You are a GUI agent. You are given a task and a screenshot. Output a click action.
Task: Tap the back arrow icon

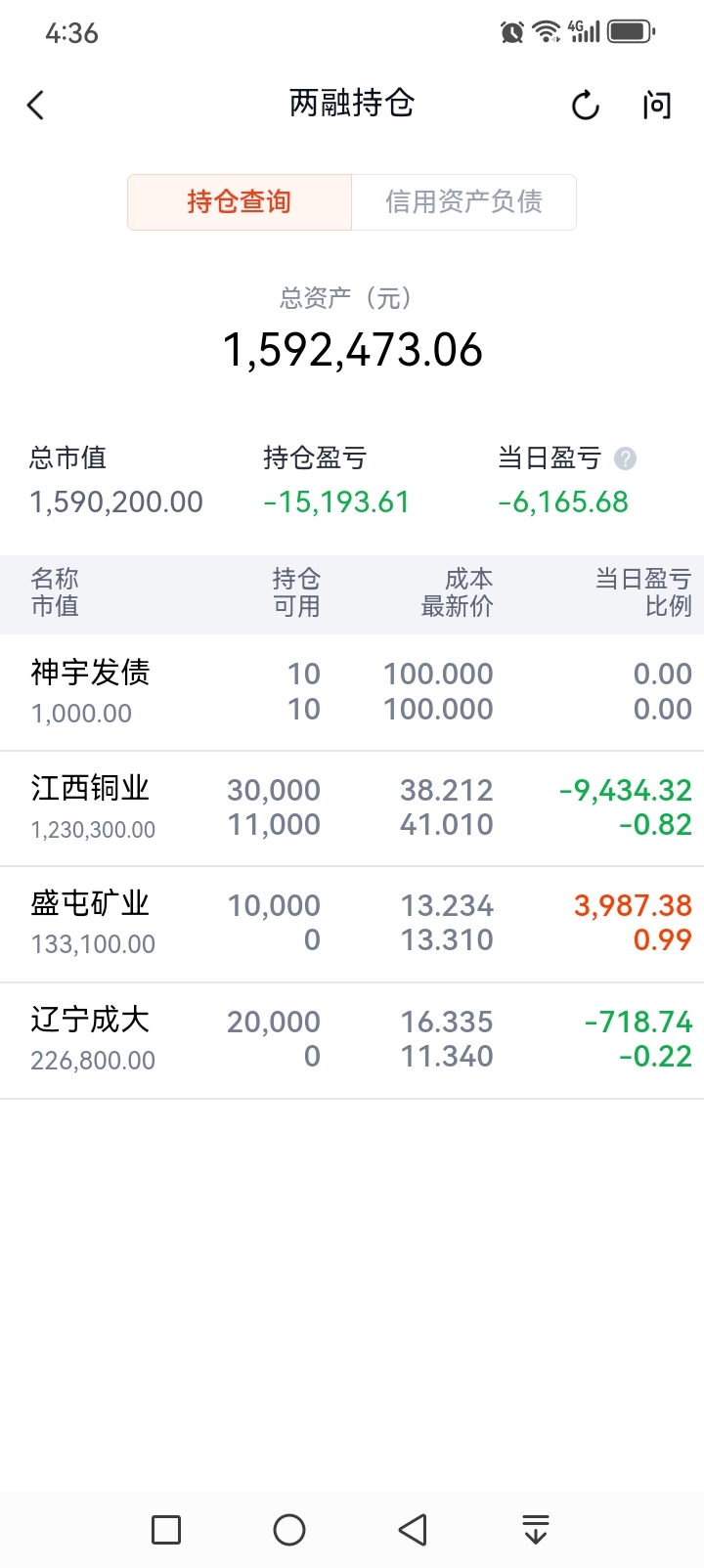coord(36,105)
